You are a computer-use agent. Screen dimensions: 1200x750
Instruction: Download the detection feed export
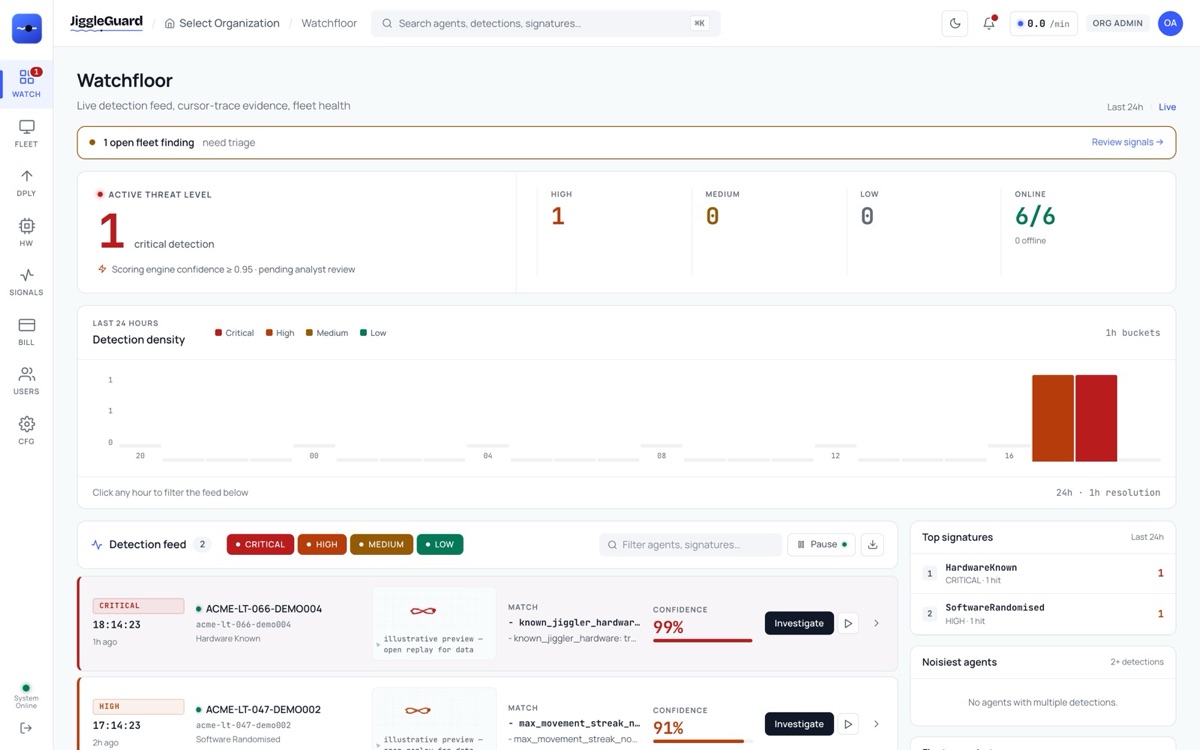click(x=872, y=545)
